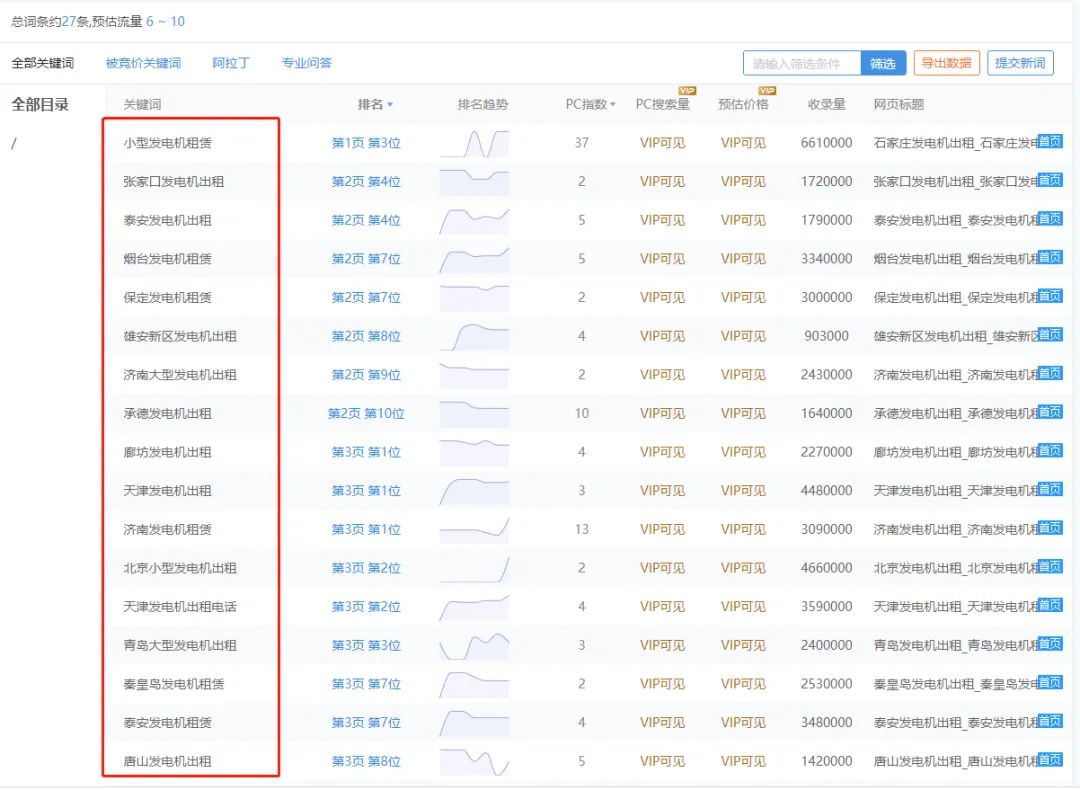Open ranking link 第2页 第10位 for 承德发电机出租
This screenshot has width=1080, height=790.
coord(366,413)
